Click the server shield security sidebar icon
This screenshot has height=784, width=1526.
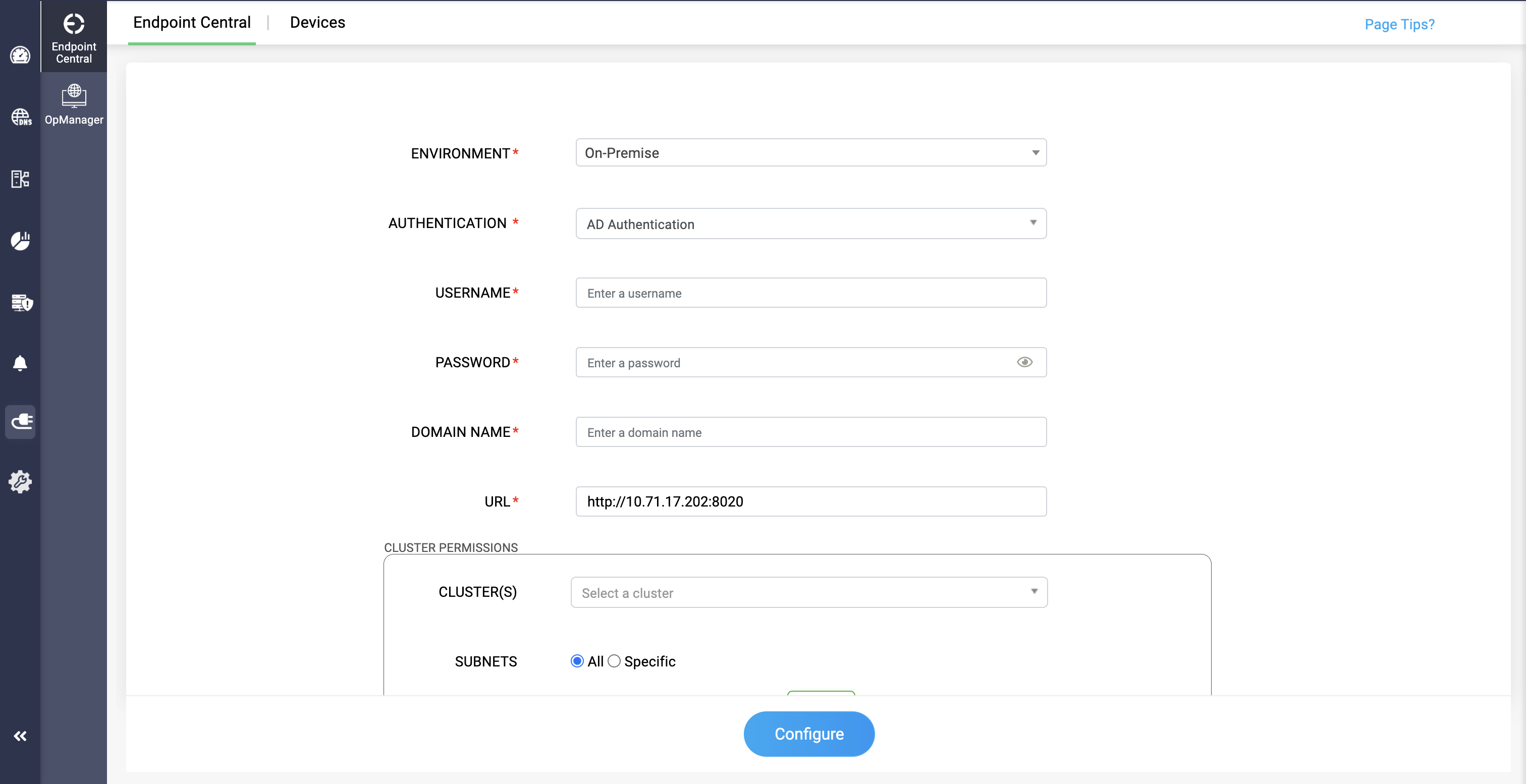(21, 303)
